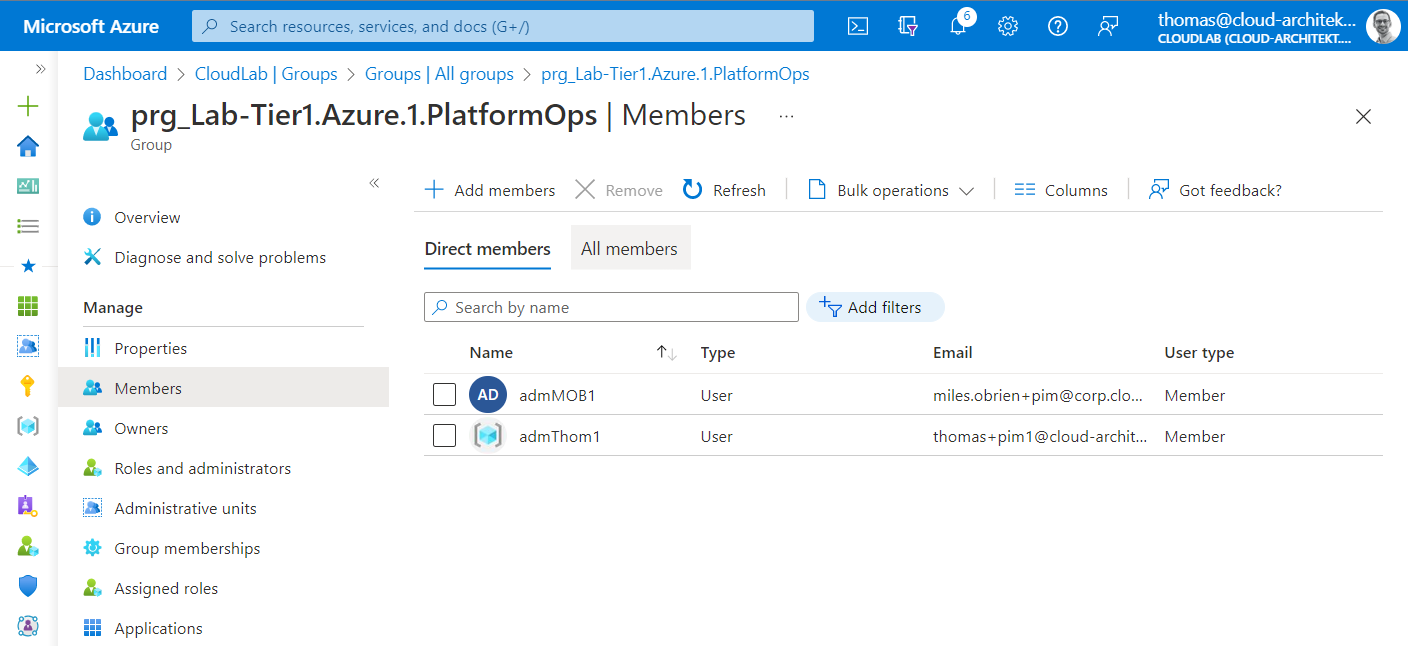Open the ellipsis more options next to Members
1408x646 pixels.
point(786,116)
